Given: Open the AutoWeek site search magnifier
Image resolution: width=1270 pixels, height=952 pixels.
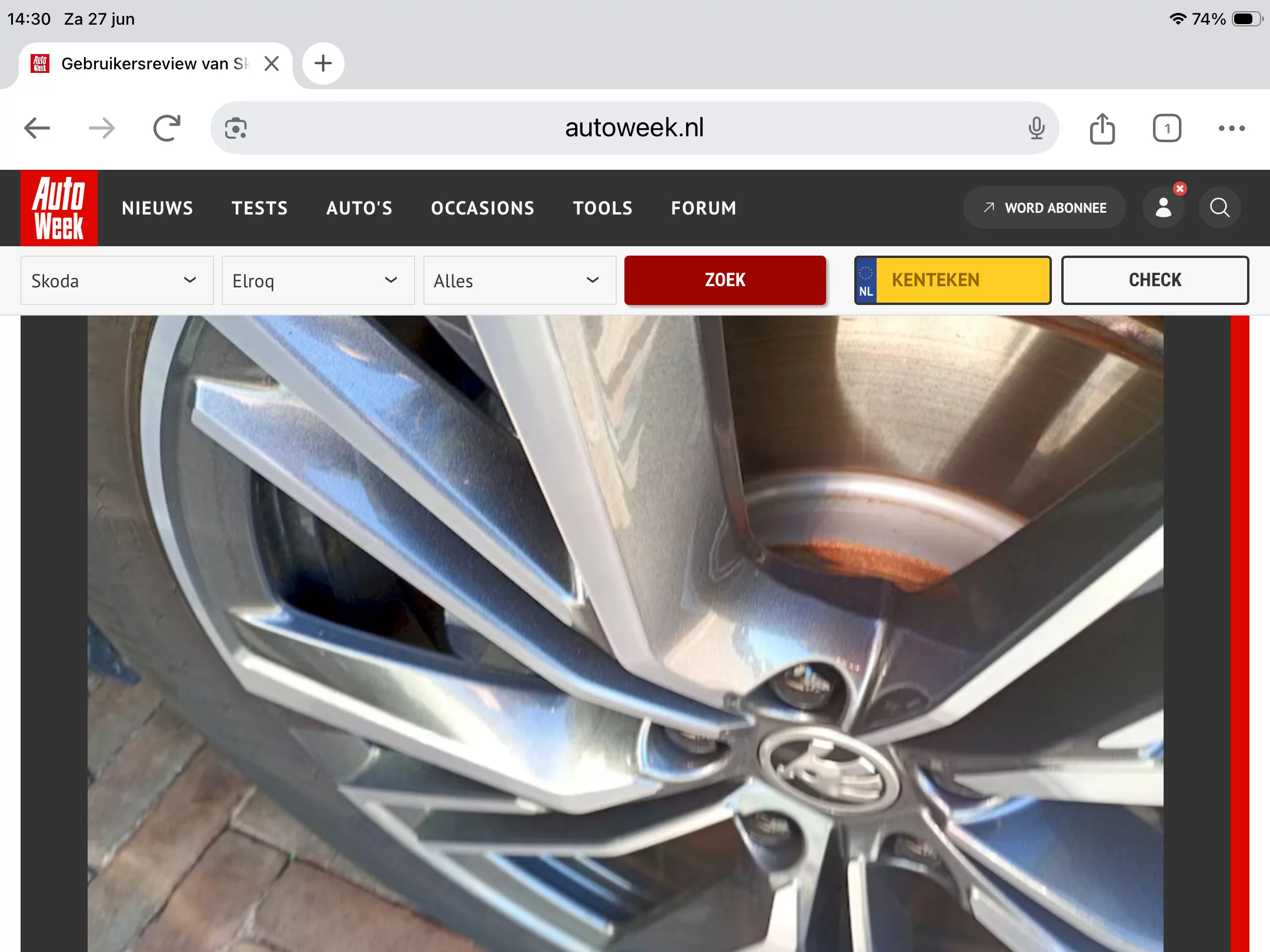Looking at the screenshot, I should 1220,207.
